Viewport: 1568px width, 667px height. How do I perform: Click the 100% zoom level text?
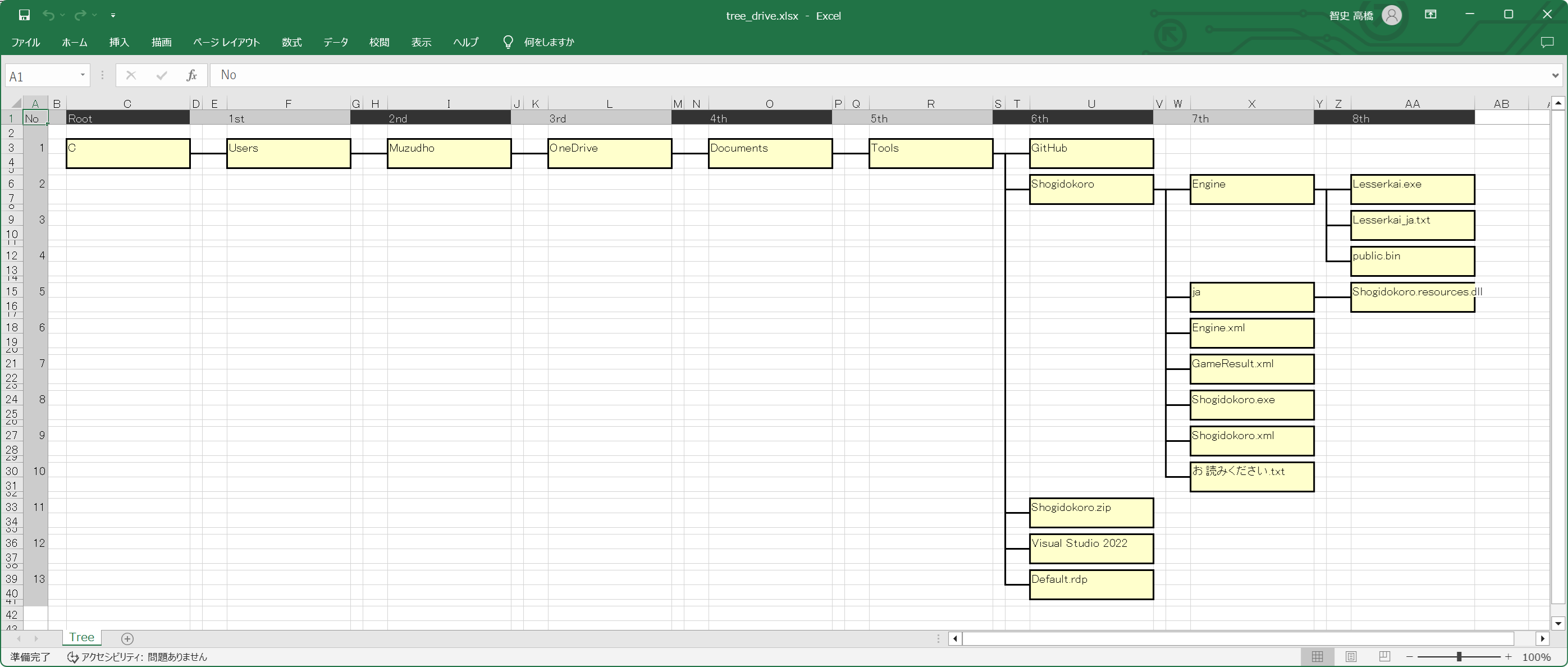point(1537,657)
